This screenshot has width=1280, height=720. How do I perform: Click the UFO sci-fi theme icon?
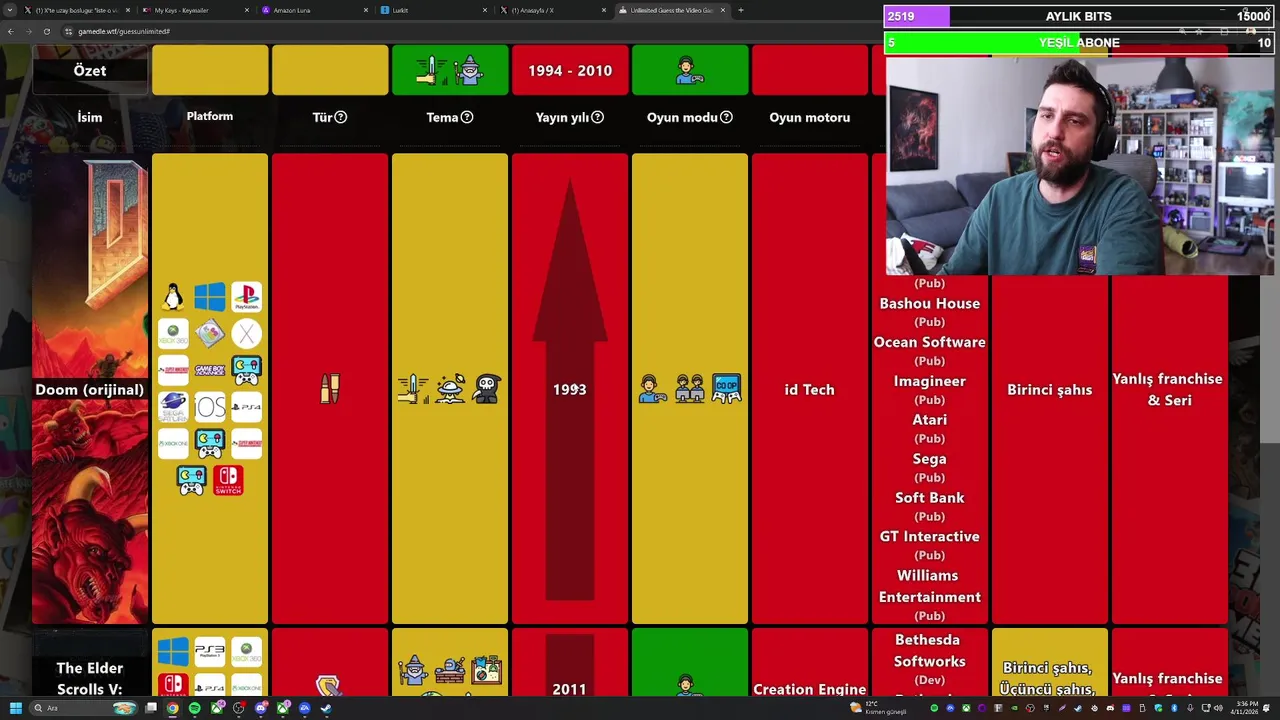[450, 389]
